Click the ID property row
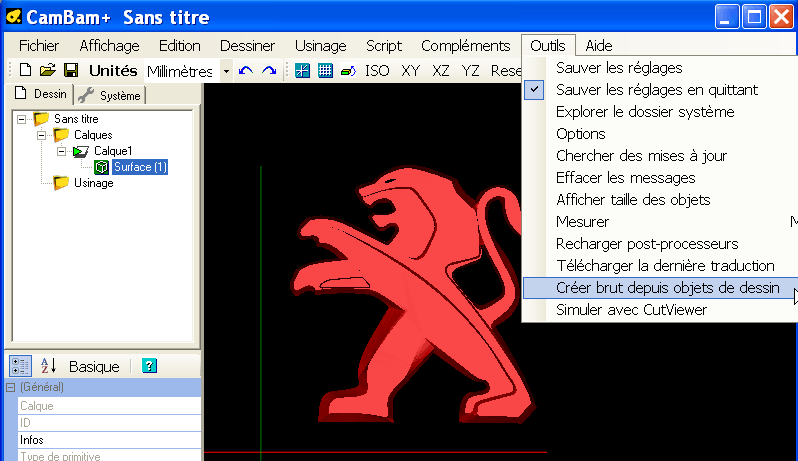Image resolution: width=798 pixels, height=461 pixels. [x=109, y=423]
